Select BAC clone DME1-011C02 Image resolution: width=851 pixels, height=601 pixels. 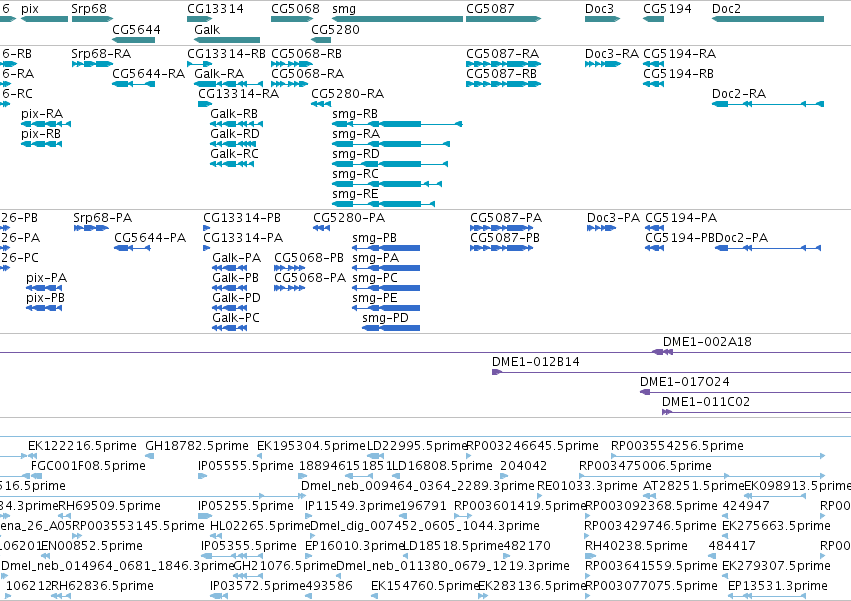point(706,402)
